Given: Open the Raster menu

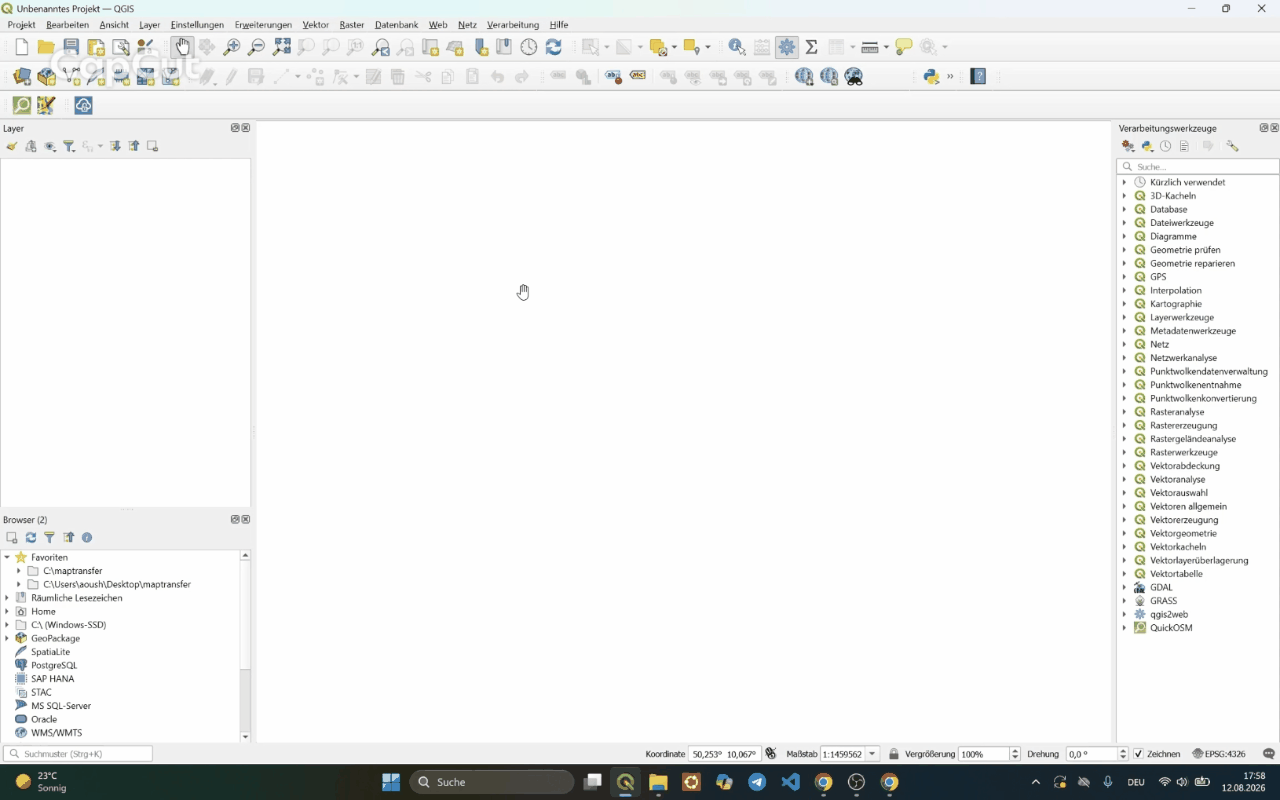Looking at the screenshot, I should click(x=352, y=25).
